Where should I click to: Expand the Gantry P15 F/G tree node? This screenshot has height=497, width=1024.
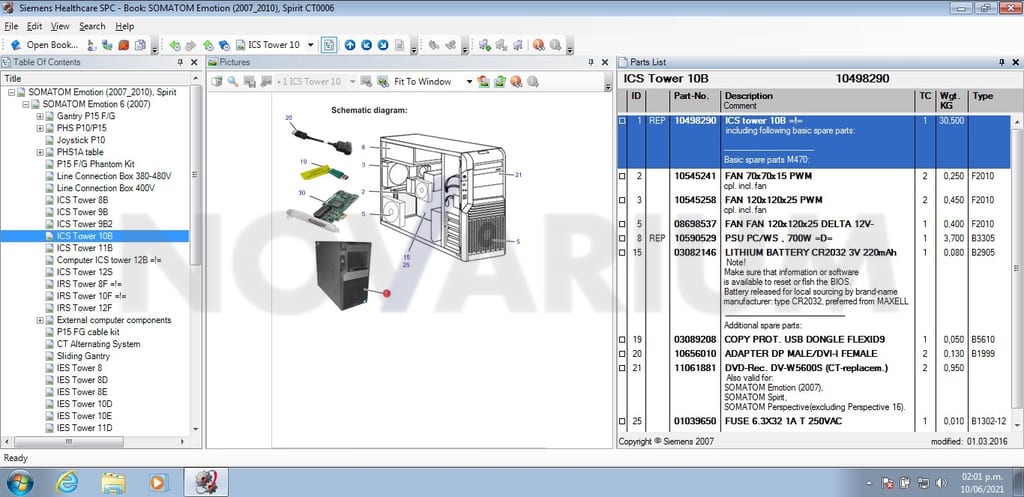pos(40,116)
